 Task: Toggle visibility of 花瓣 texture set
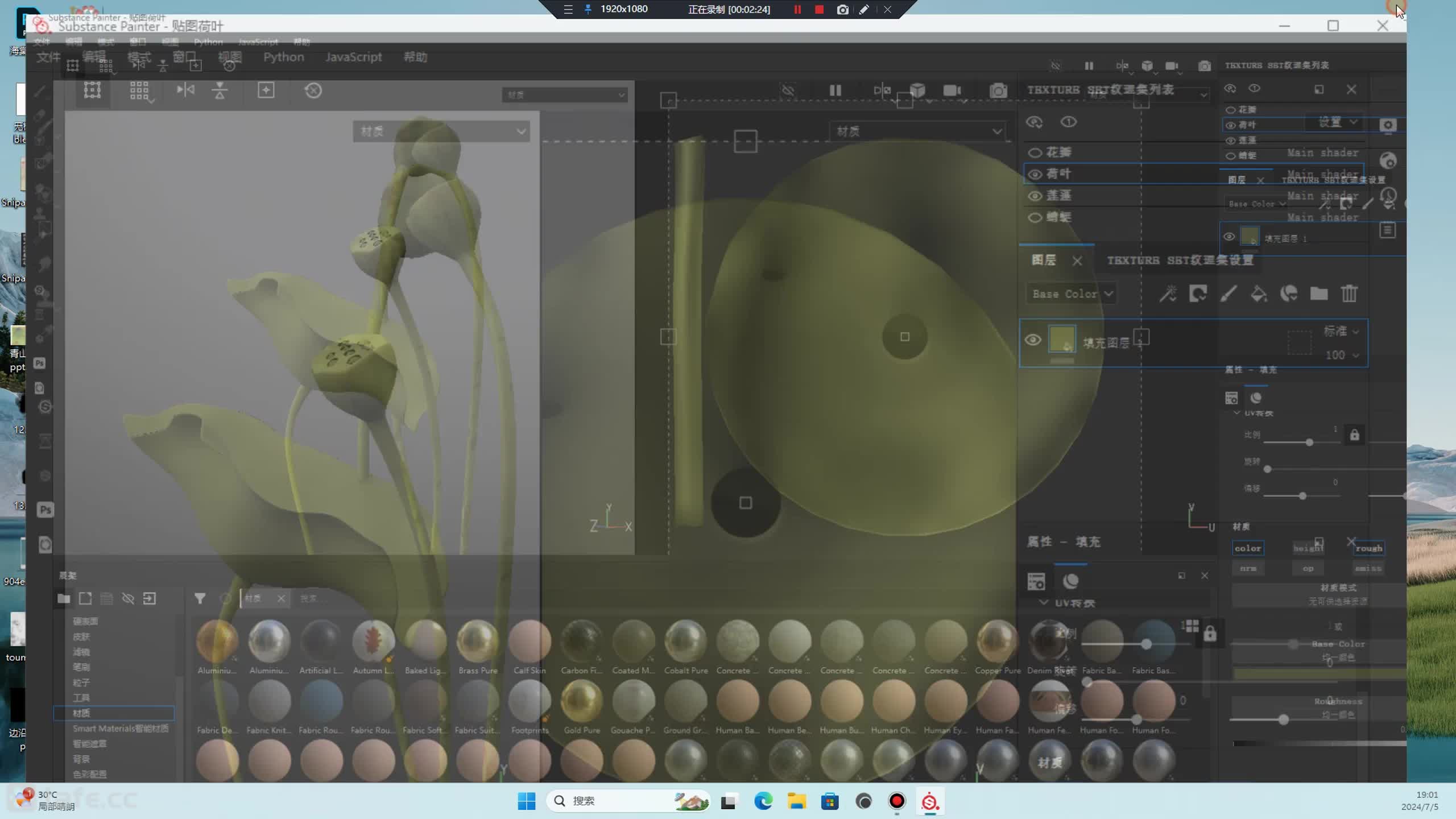1035,152
